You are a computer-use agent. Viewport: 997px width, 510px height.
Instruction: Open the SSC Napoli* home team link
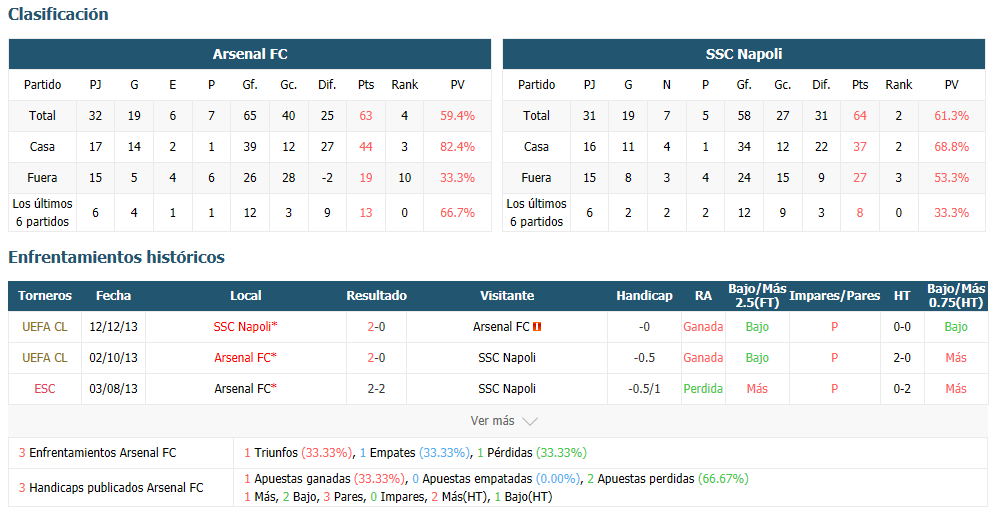click(x=245, y=327)
